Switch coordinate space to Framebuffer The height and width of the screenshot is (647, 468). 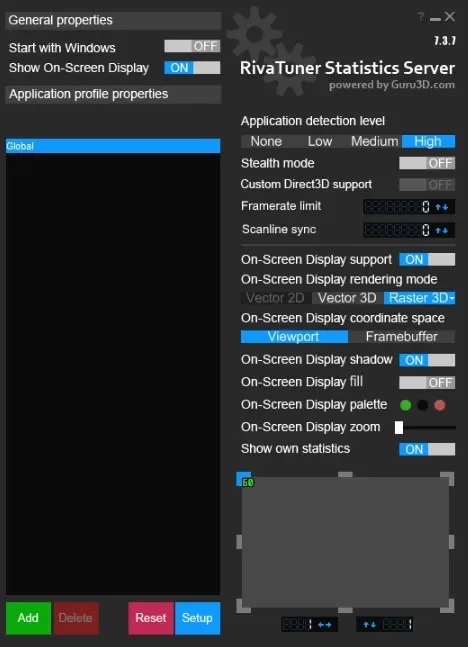click(402, 337)
